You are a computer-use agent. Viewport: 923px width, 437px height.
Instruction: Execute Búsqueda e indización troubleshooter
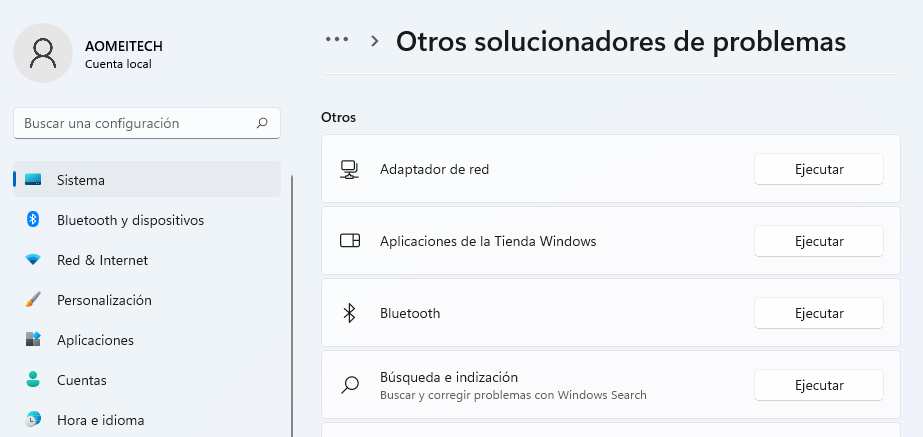[818, 385]
